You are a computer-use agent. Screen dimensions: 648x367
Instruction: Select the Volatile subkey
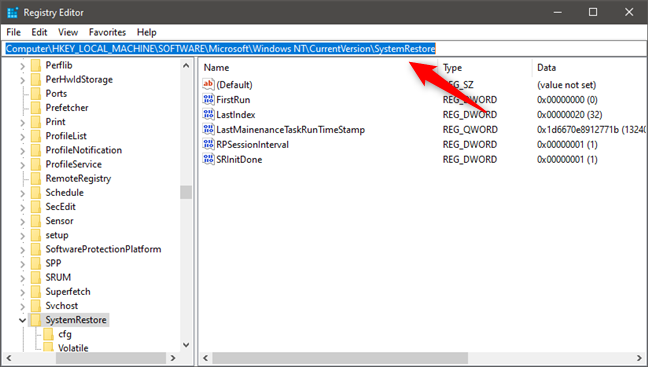click(x=73, y=348)
